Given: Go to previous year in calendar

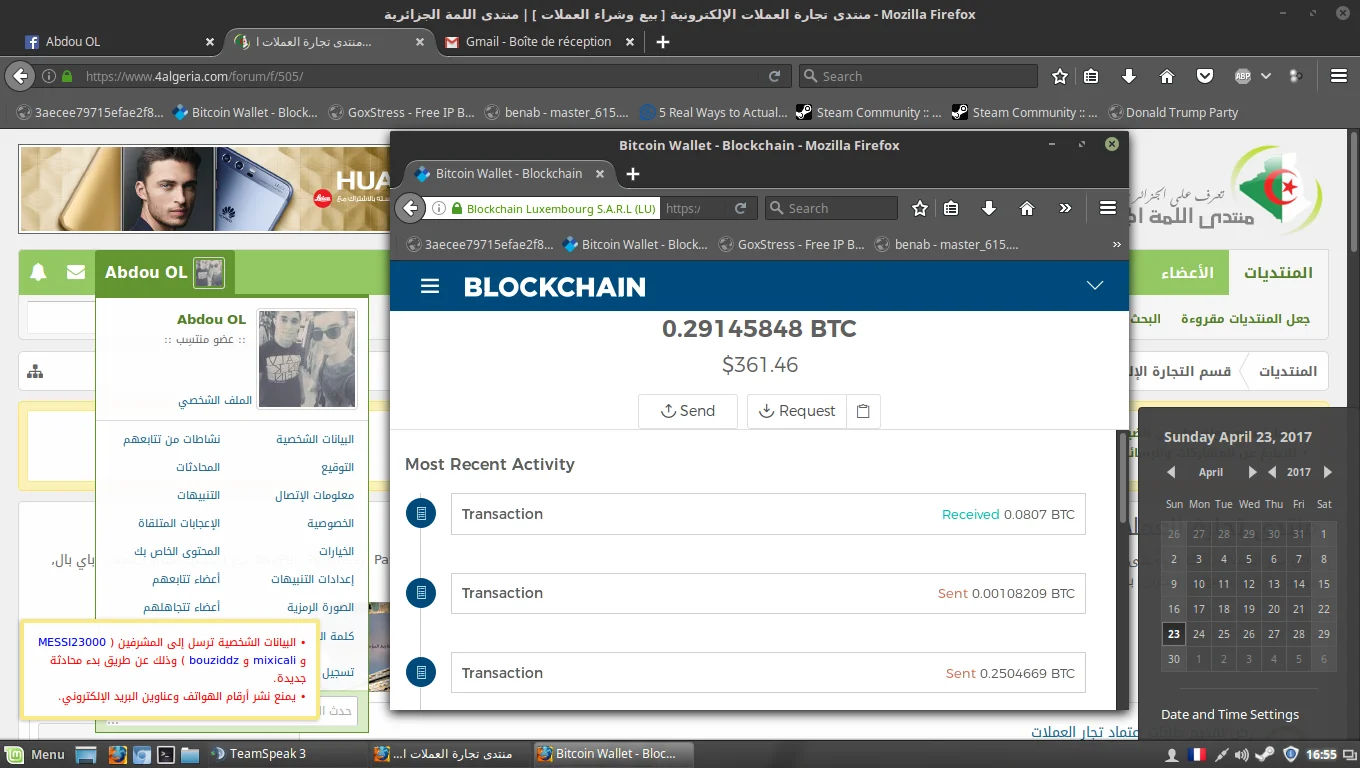Looking at the screenshot, I should pos(1271,472).
